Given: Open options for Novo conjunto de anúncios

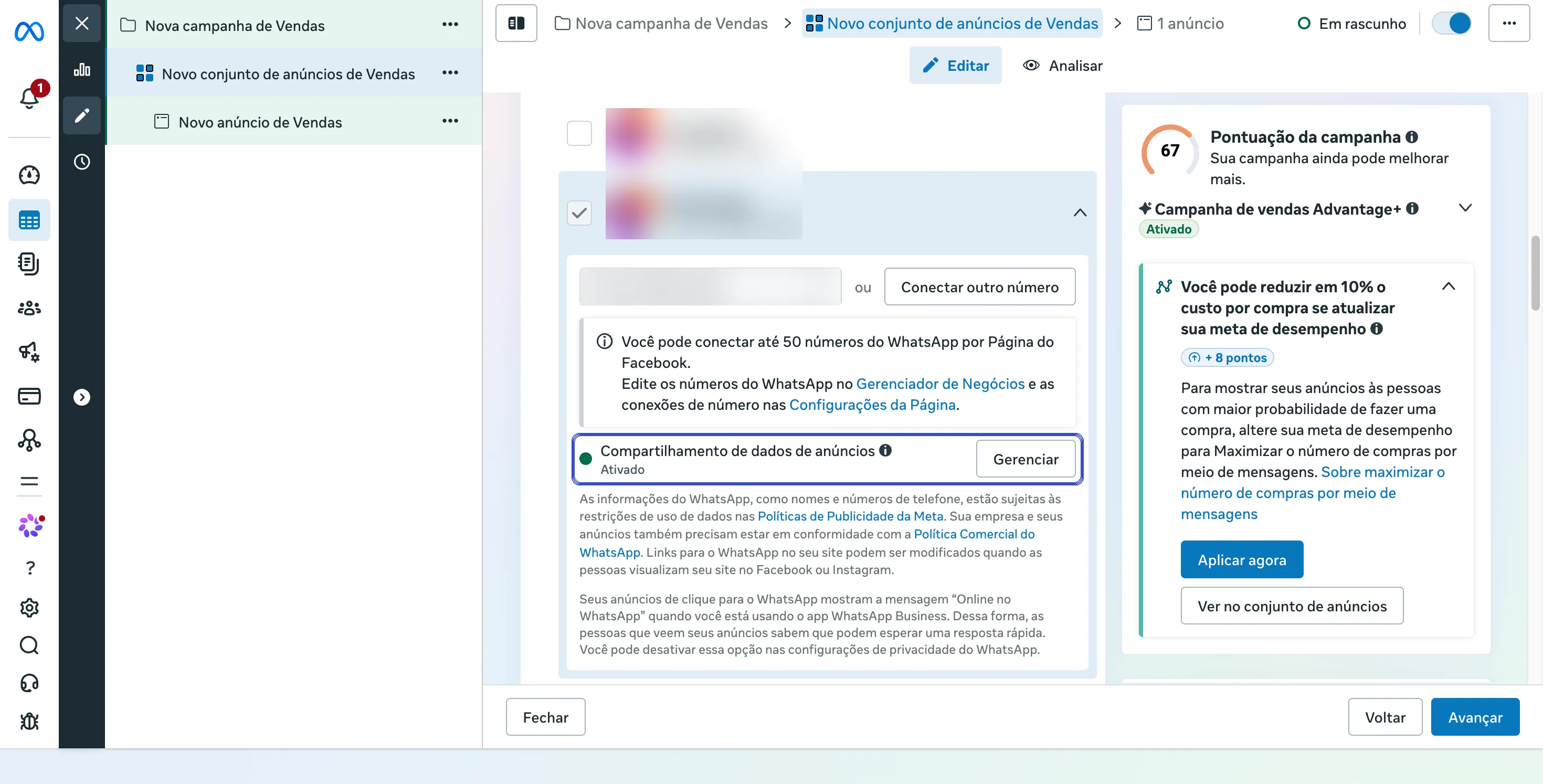Looking at the screenshot, I should click(x=450, y=72).
